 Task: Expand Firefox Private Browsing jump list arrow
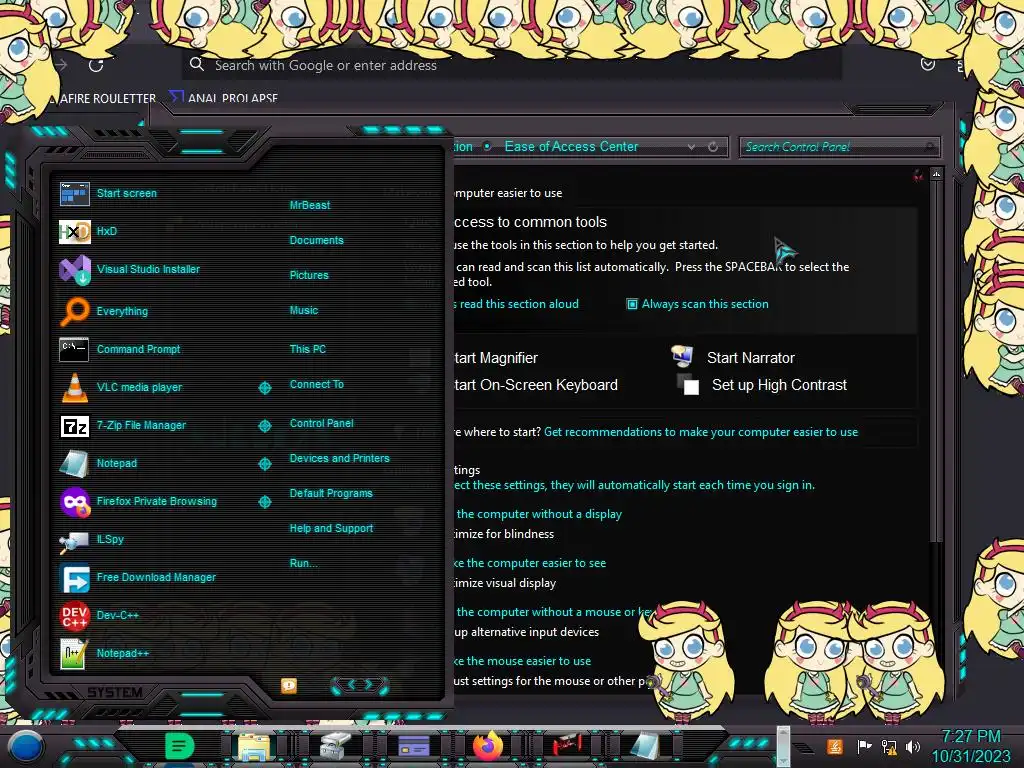[x=264, y=502]
